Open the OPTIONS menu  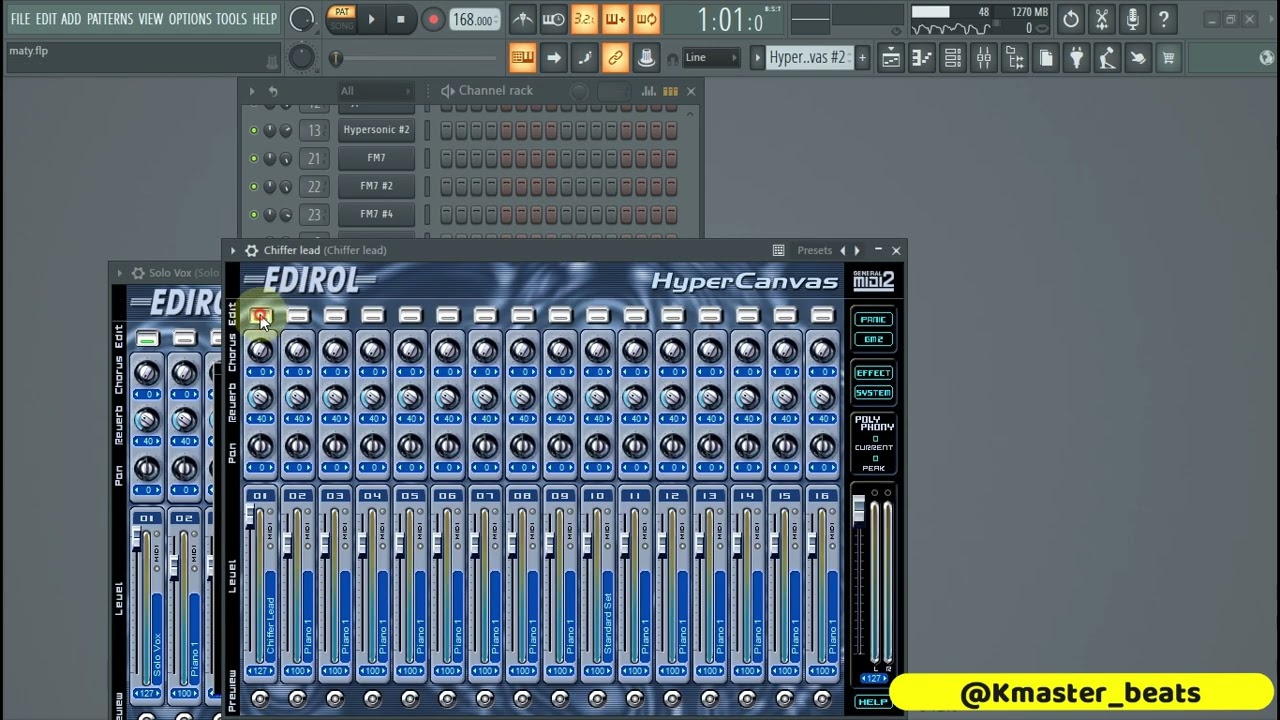190,19
